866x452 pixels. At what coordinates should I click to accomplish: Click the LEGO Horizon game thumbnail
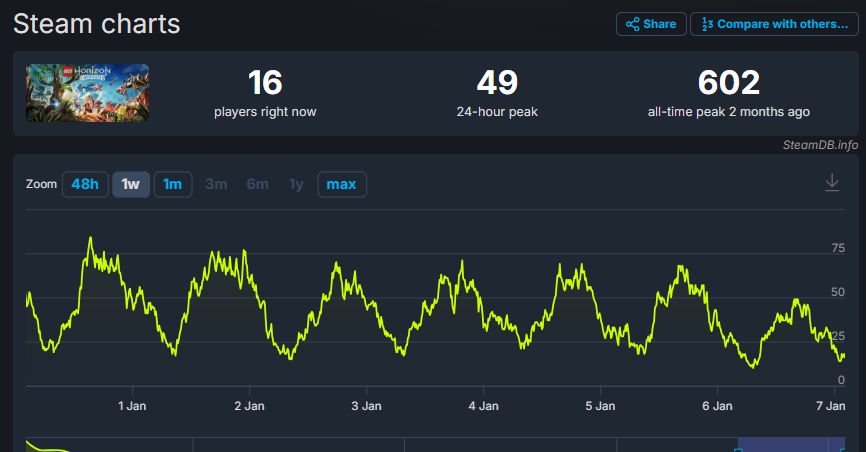click(88, 93)
